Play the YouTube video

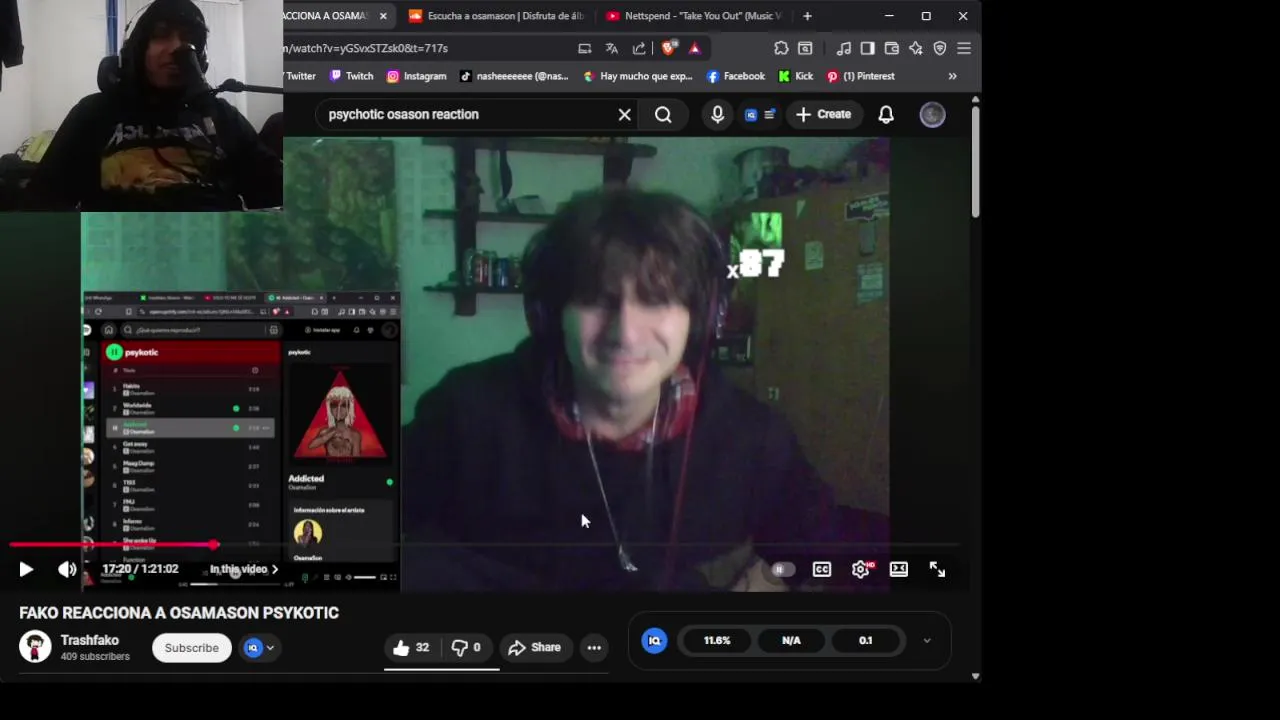(x=26, y=569)
